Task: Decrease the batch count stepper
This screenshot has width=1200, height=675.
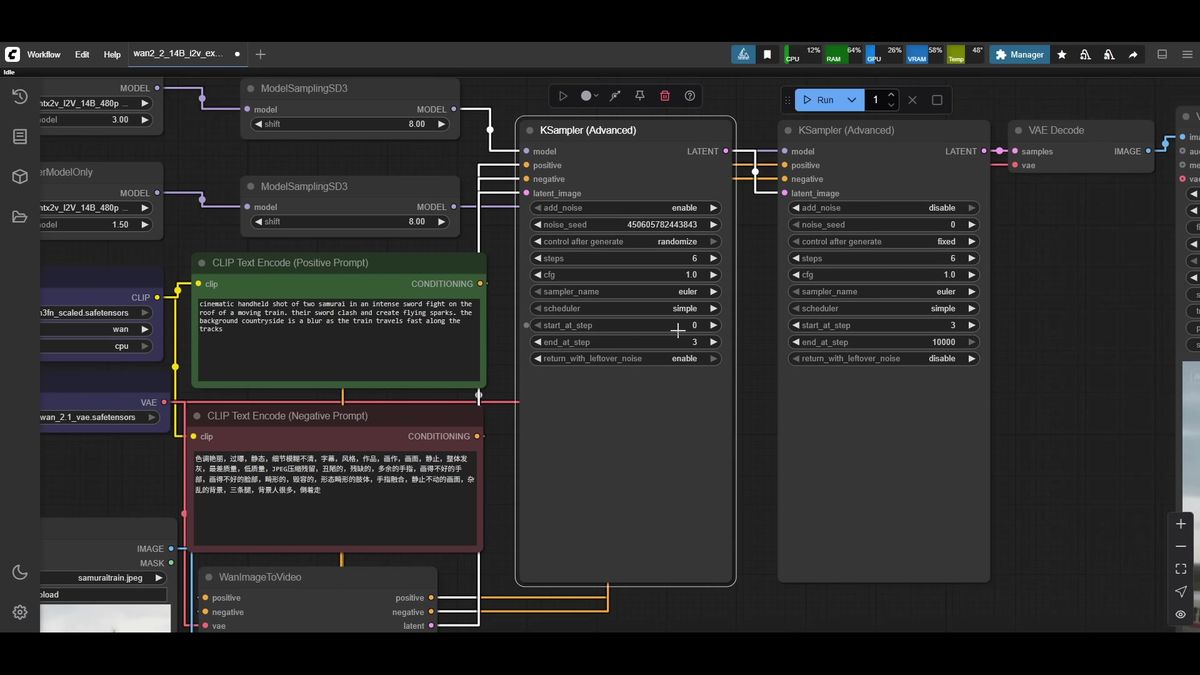Action: pos(891,105)
